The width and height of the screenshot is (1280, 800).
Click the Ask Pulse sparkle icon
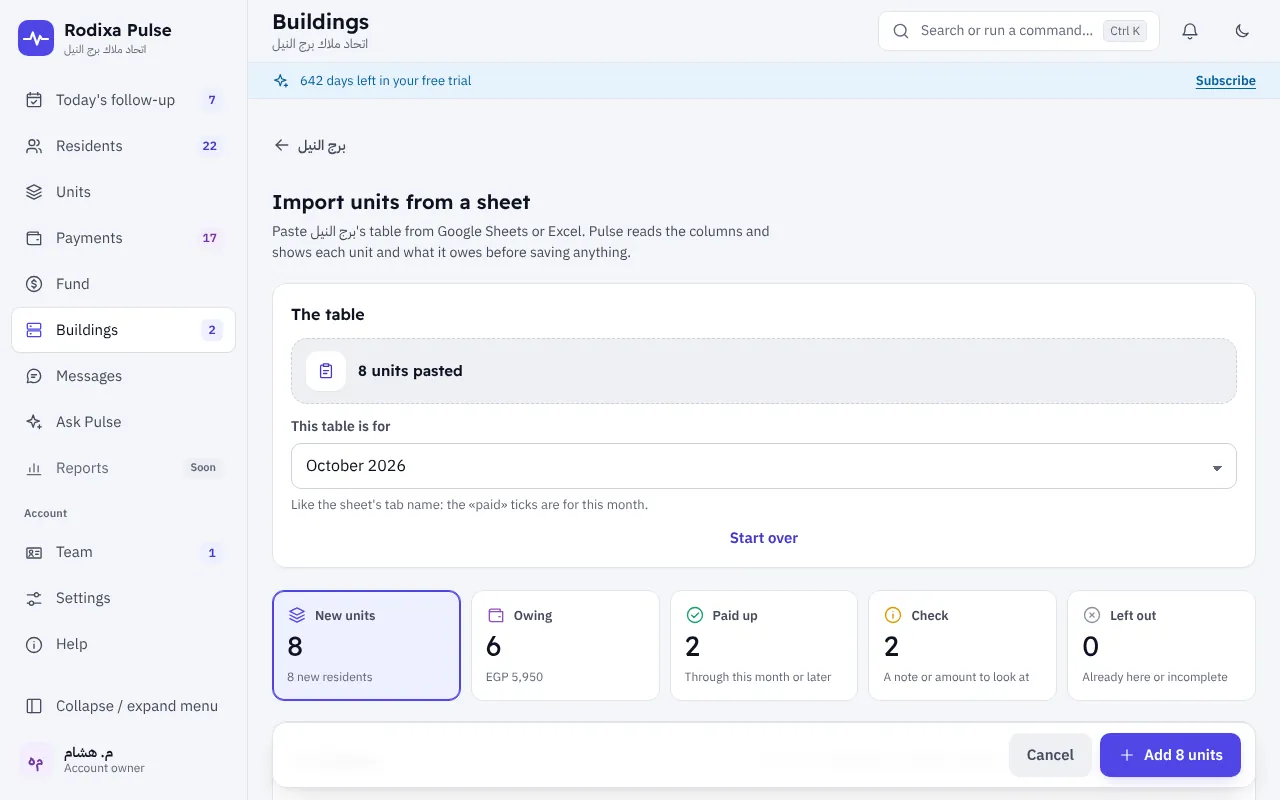point(34,422)
